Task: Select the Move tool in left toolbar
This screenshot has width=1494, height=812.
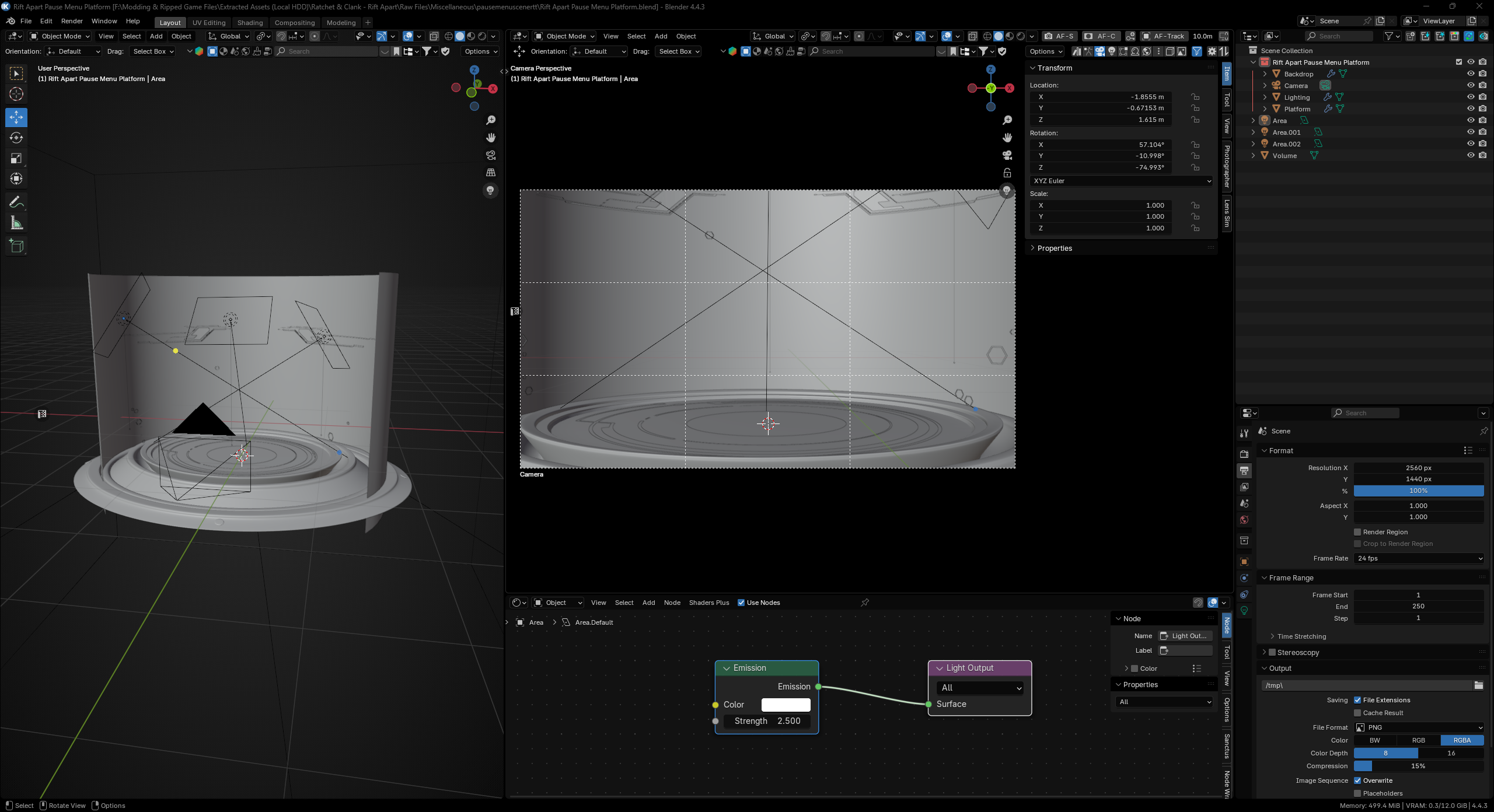Action: (x=16, y=117)
